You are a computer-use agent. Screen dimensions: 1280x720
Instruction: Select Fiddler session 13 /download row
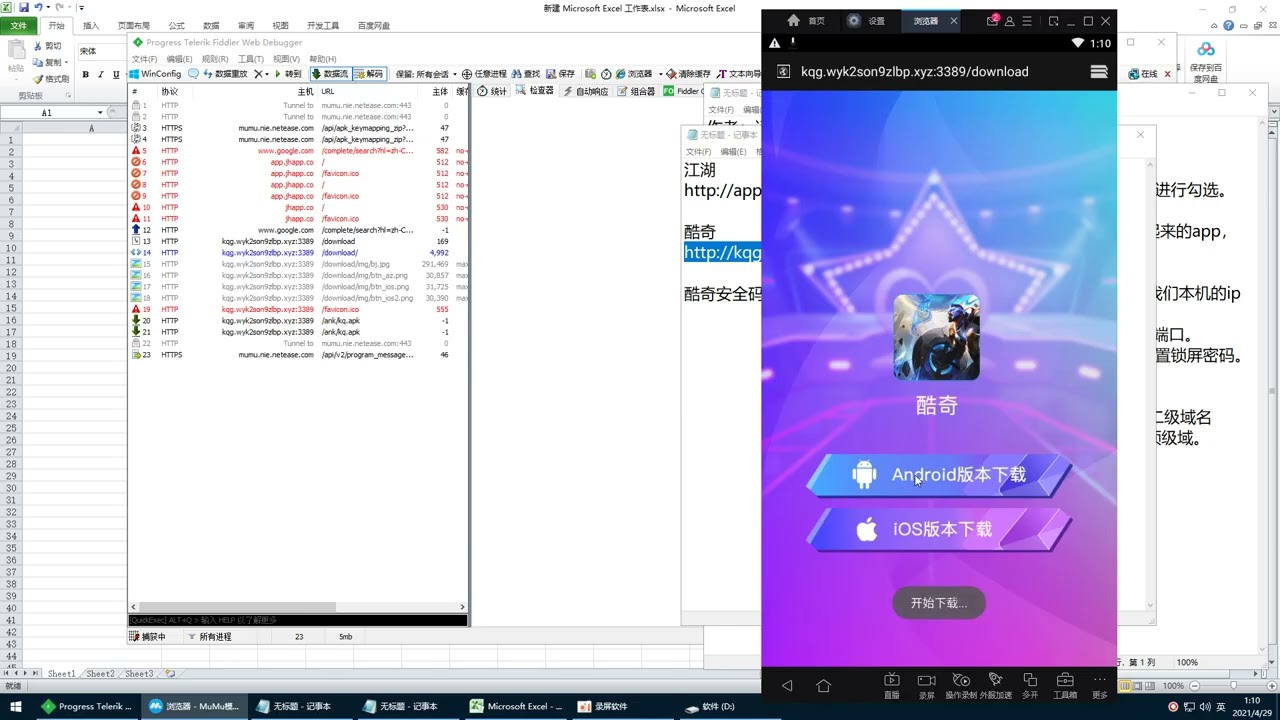tap(298, 241)
